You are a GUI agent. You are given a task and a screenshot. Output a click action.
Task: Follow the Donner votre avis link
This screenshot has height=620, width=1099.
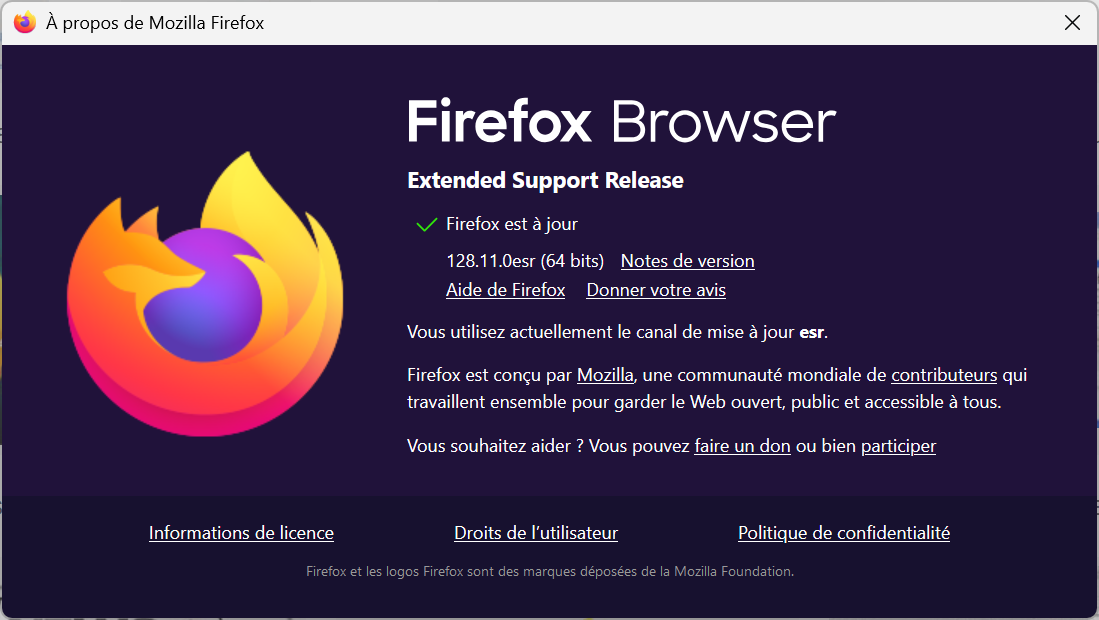point(656,290)
